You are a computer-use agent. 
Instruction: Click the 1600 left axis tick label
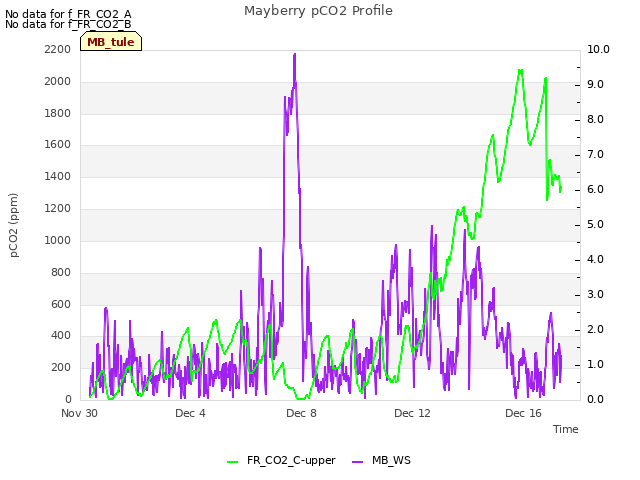[x=58, y=144]
